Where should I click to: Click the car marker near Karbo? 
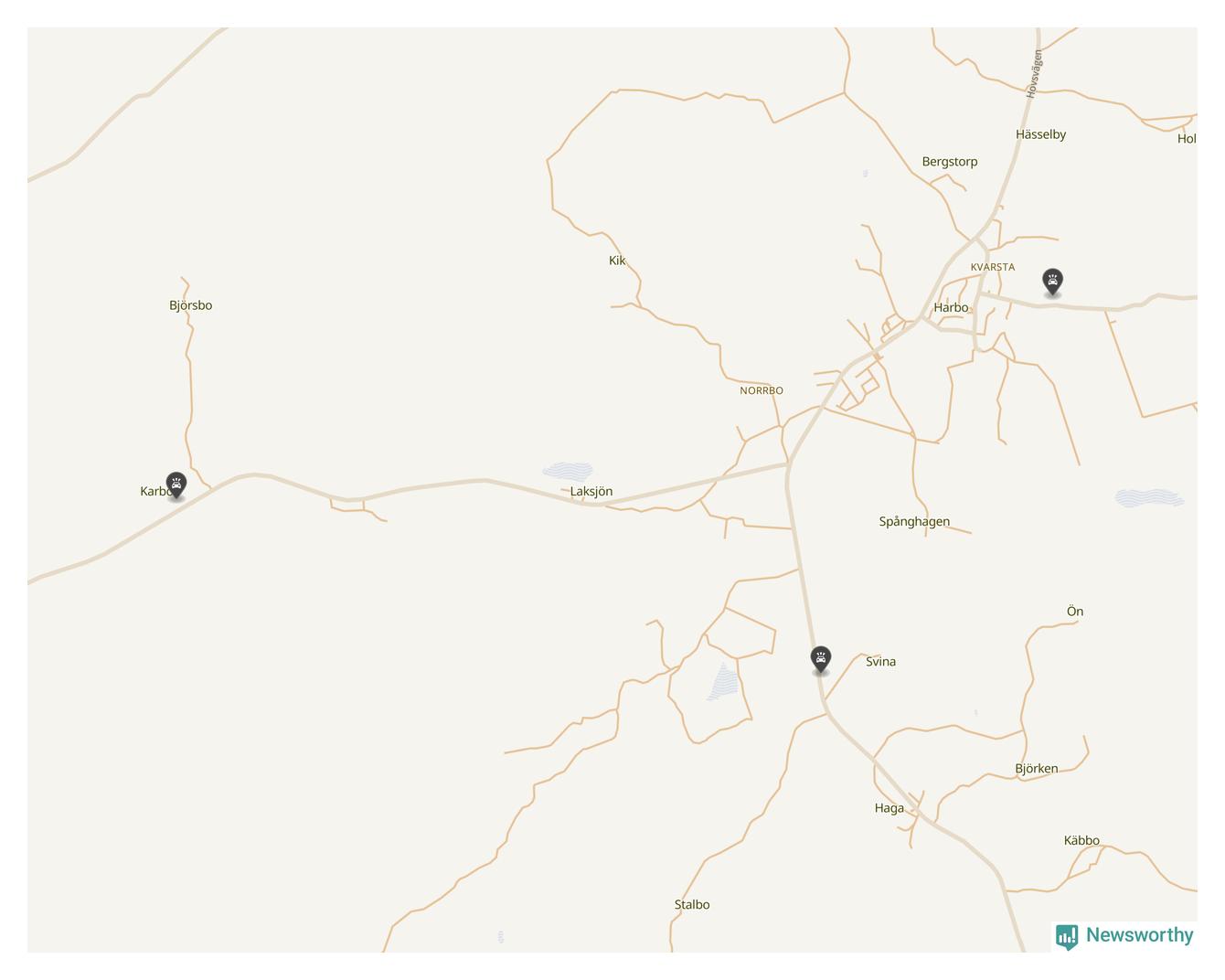(176, 485)
